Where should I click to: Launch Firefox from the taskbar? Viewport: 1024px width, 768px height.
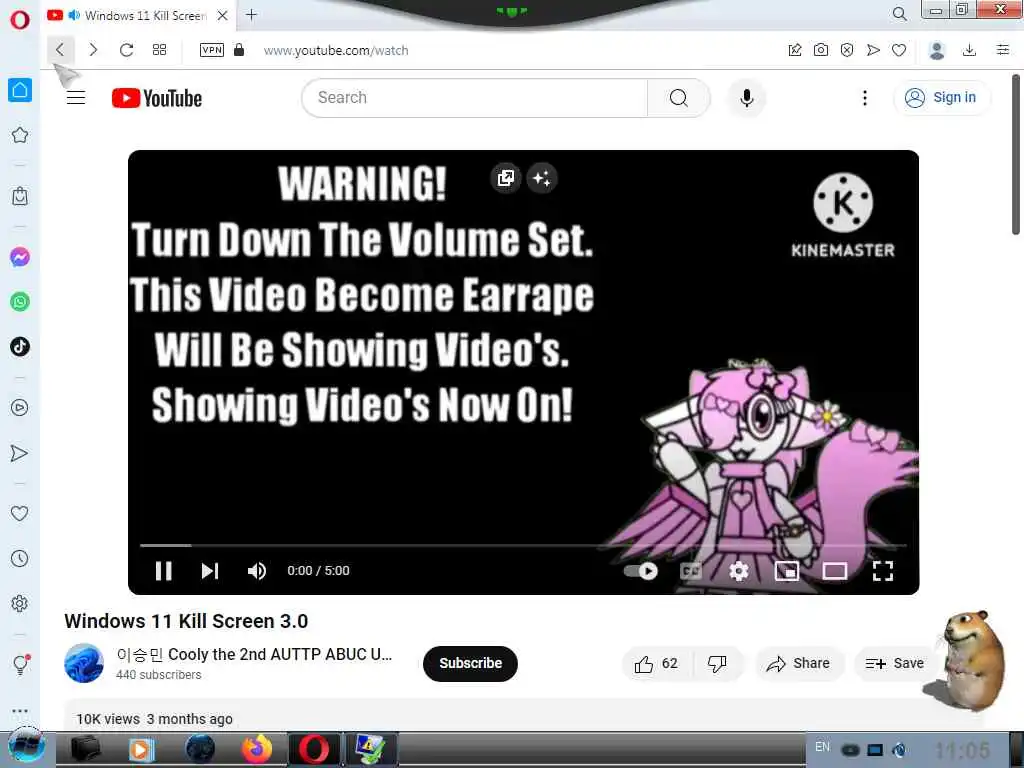click(x=257, y=749)
